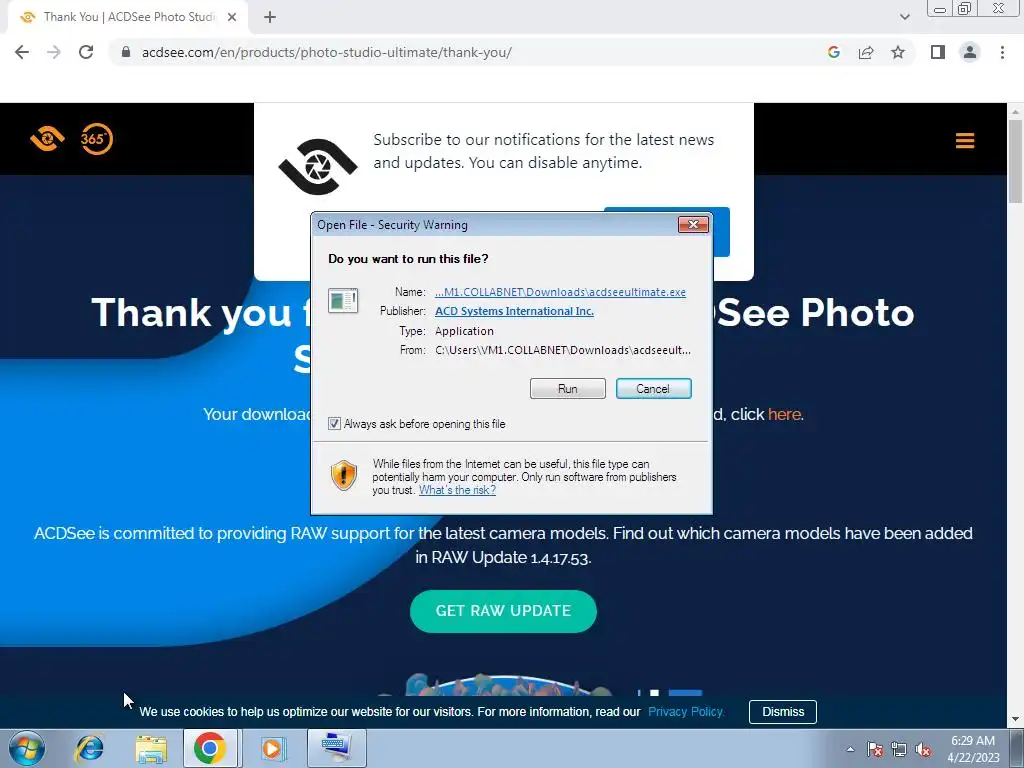This screenshot has height=768, width=1024.
Task: Click the network tray icon
Action: point(899,749)
